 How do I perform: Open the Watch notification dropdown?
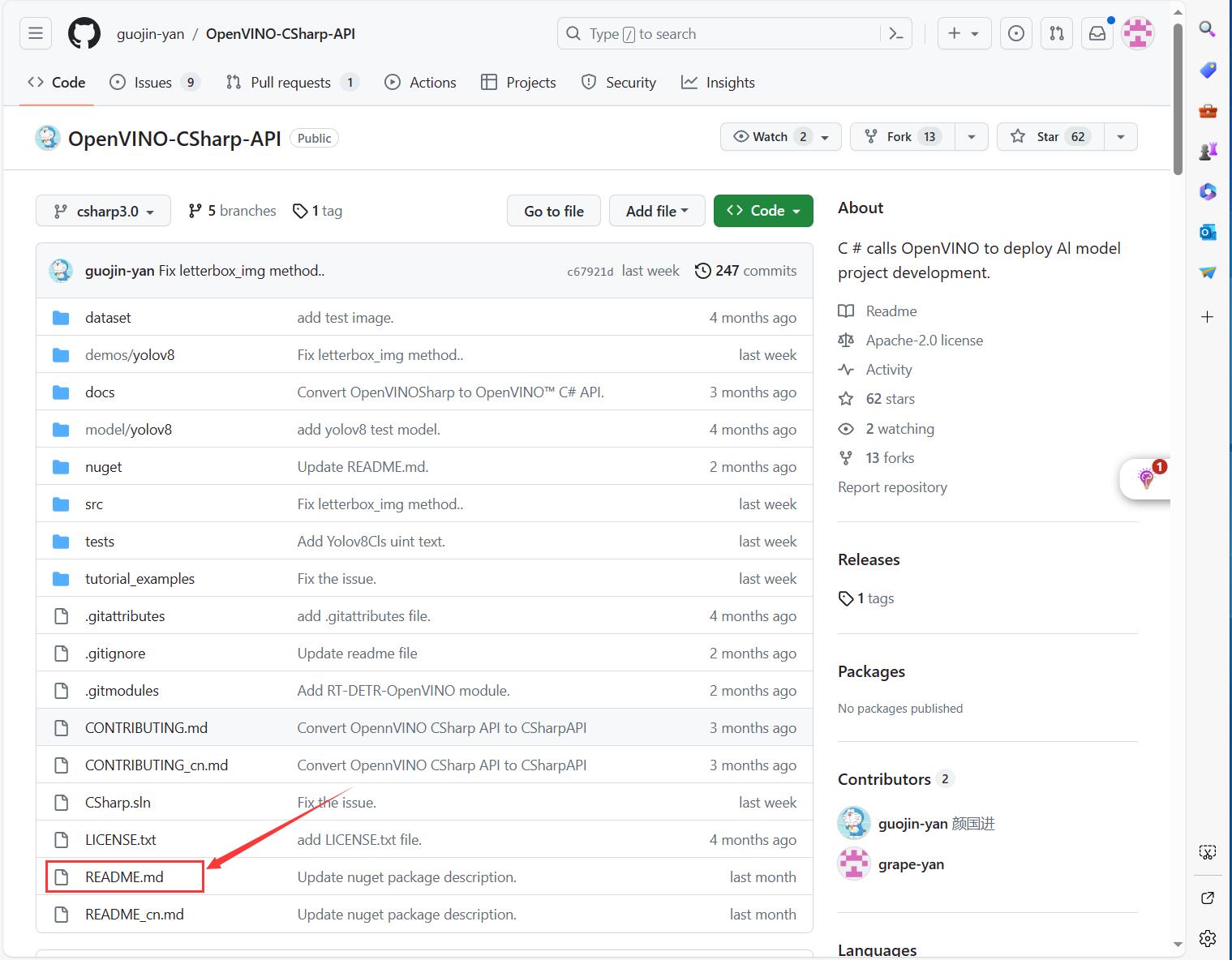780,137
